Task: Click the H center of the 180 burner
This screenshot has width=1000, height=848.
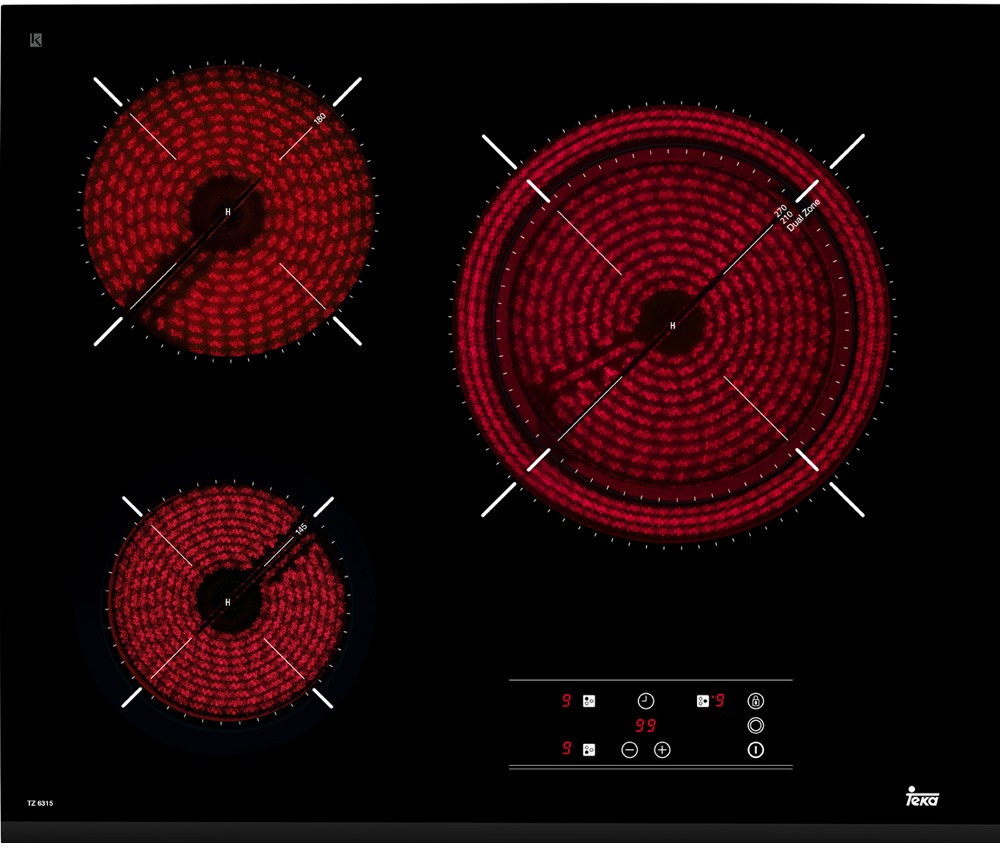Action: (228, 212)
